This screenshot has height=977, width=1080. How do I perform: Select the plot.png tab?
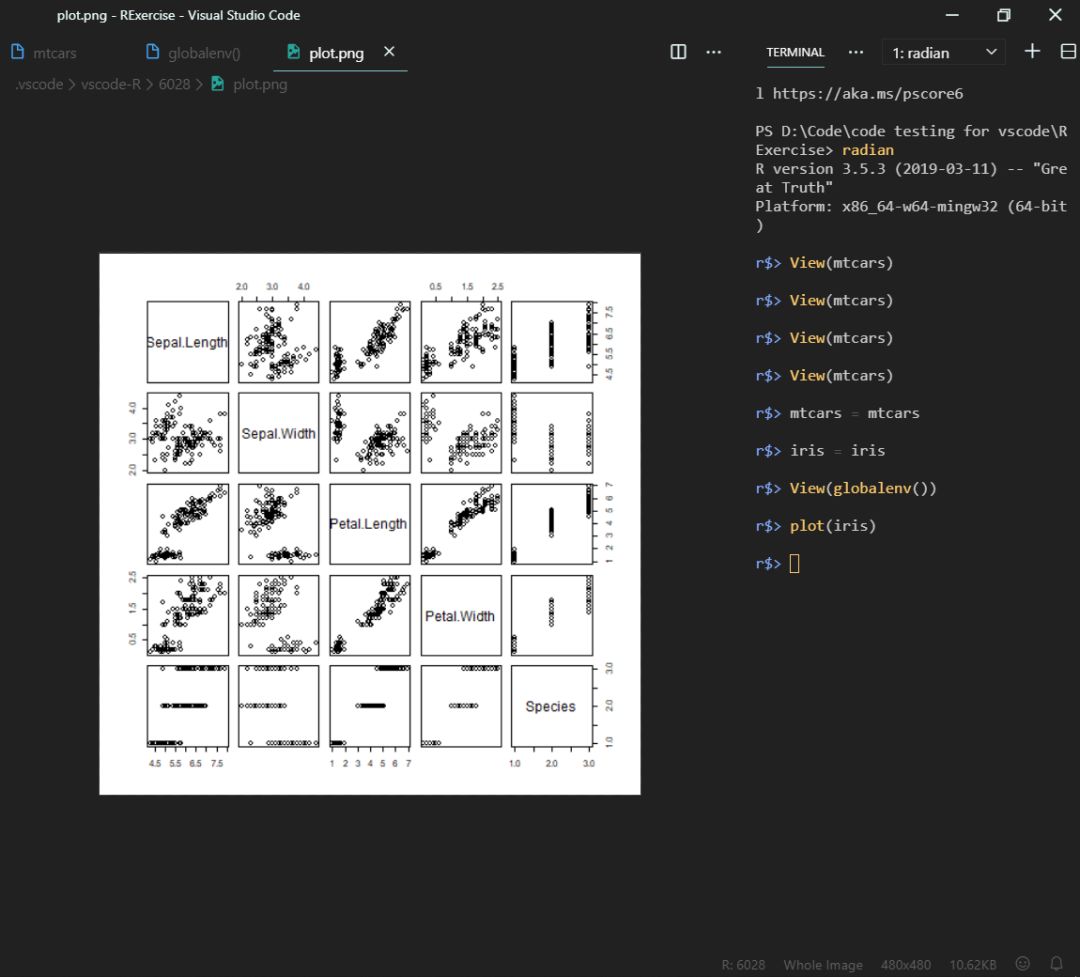click(x=336, y=52)
